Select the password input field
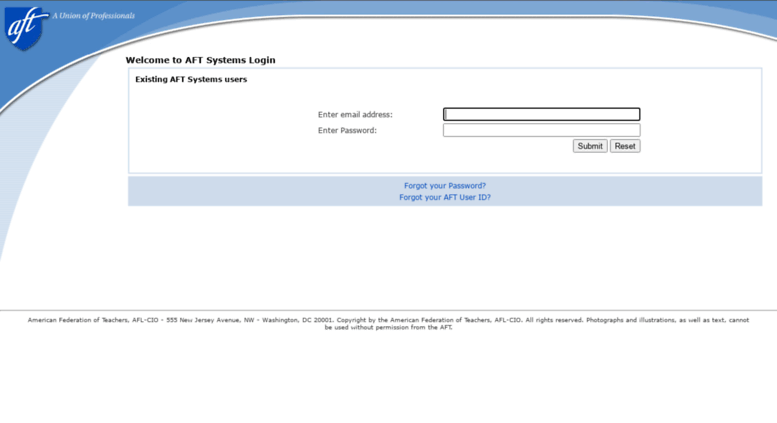 [x=541, y=130]
